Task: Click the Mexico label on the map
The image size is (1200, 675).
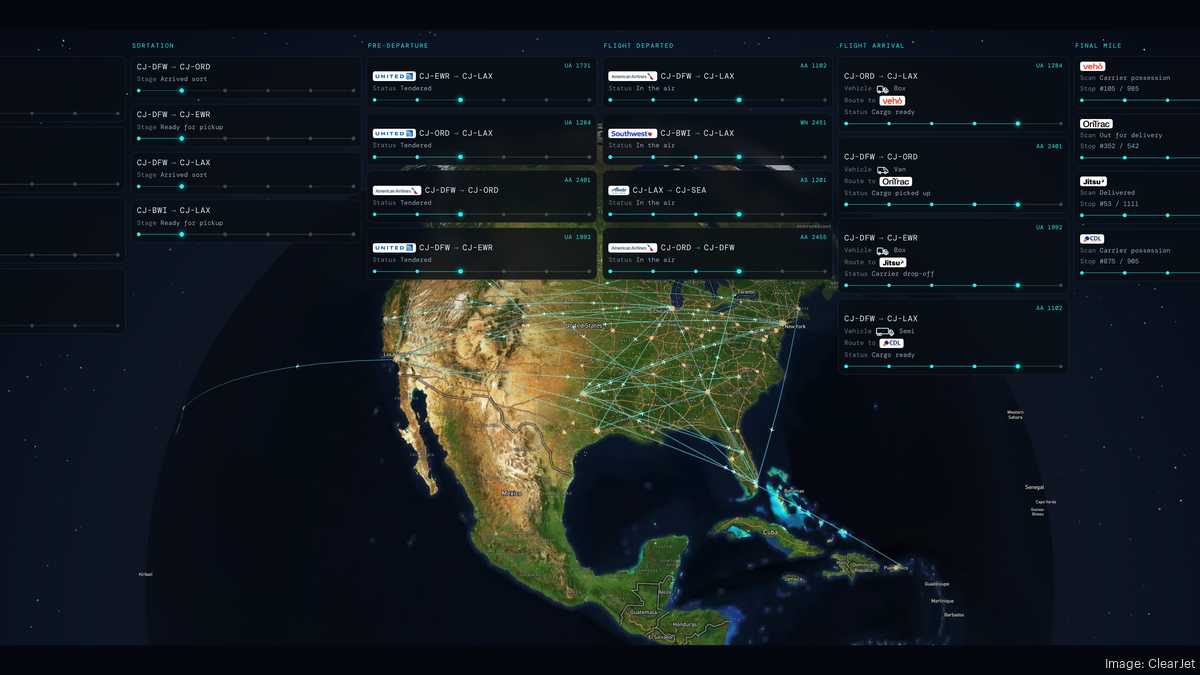Action: (512, 493)
